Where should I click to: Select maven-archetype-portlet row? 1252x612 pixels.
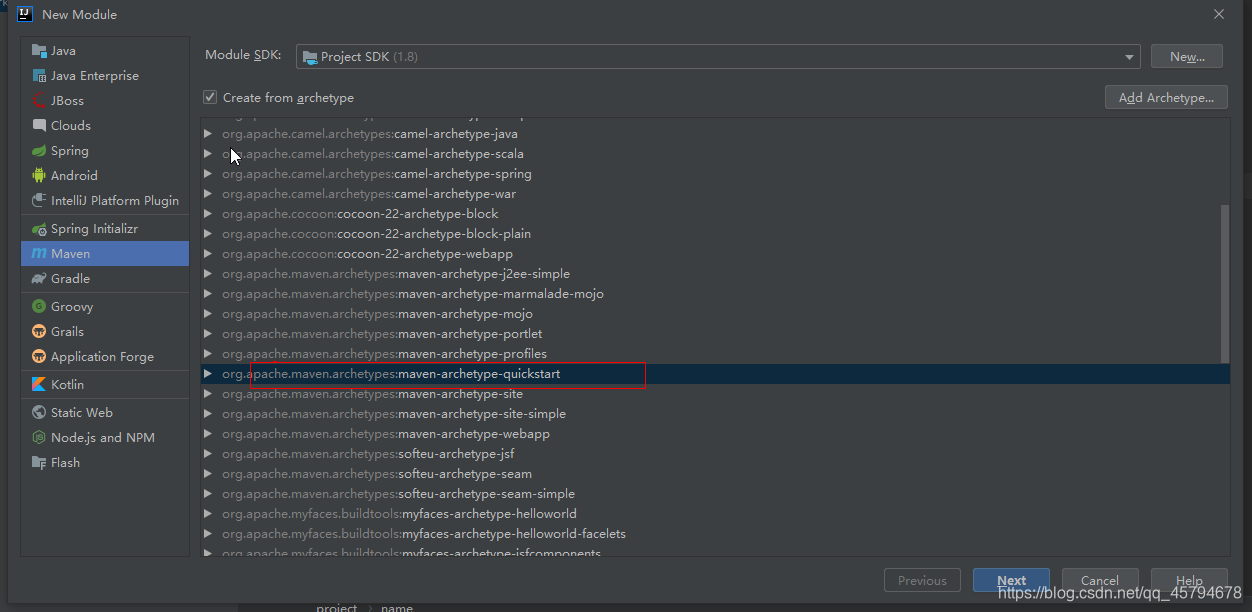pos(715,334)
